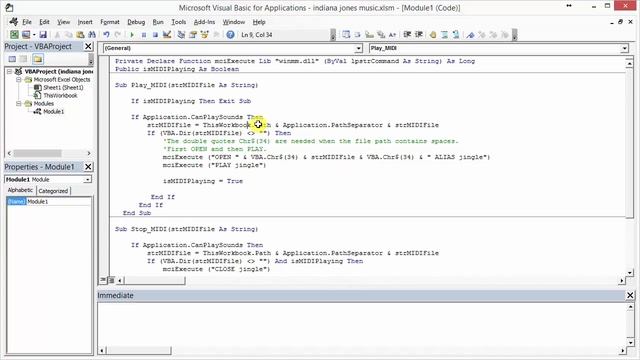Click the Break (pause) icon
This screenshot has height=360, width=640.
(144, 35)
